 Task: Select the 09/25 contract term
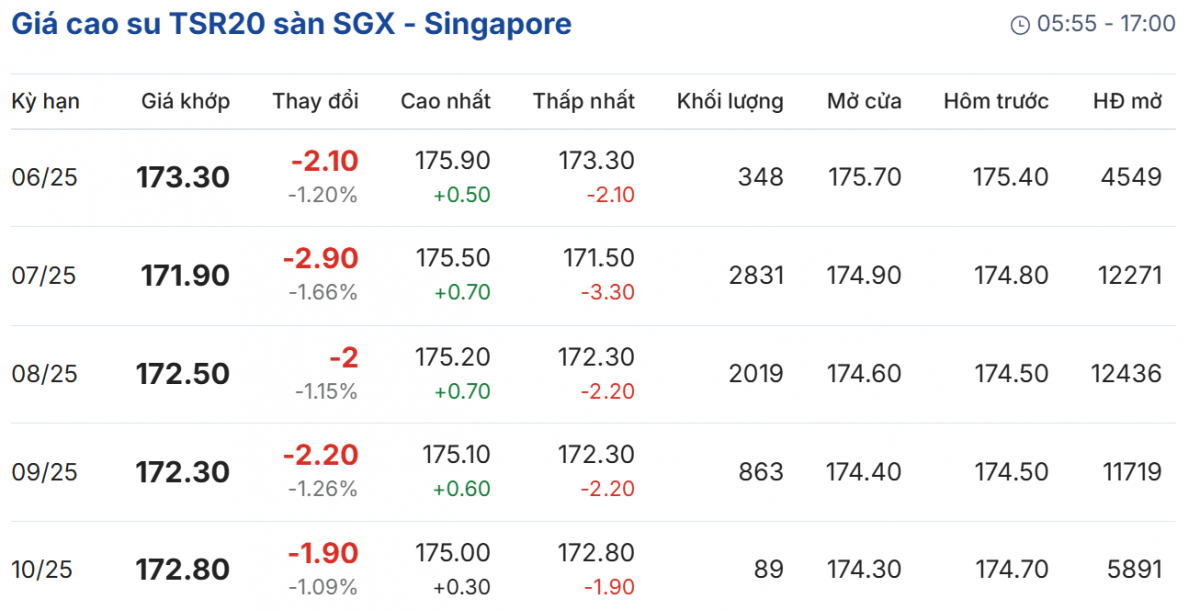tap(44, 472)
